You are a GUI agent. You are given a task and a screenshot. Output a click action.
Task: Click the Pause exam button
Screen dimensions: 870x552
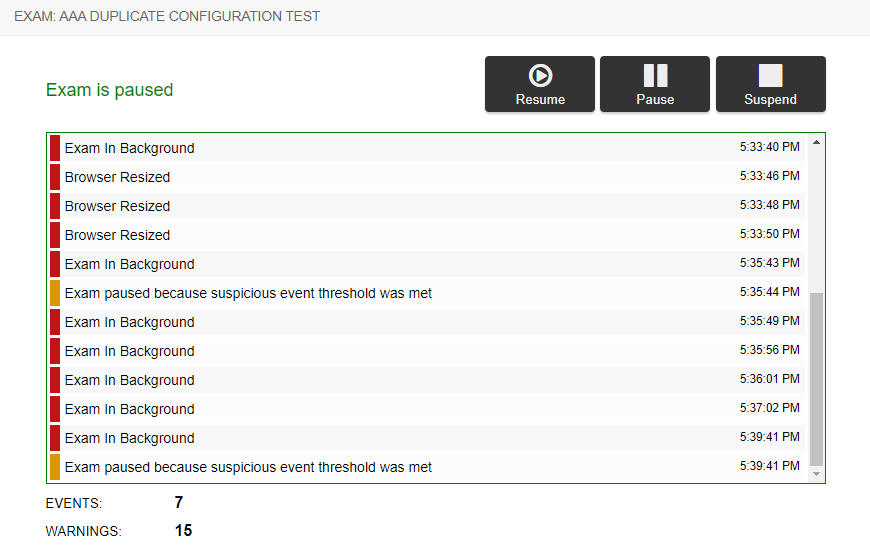[x=655, y=84]
